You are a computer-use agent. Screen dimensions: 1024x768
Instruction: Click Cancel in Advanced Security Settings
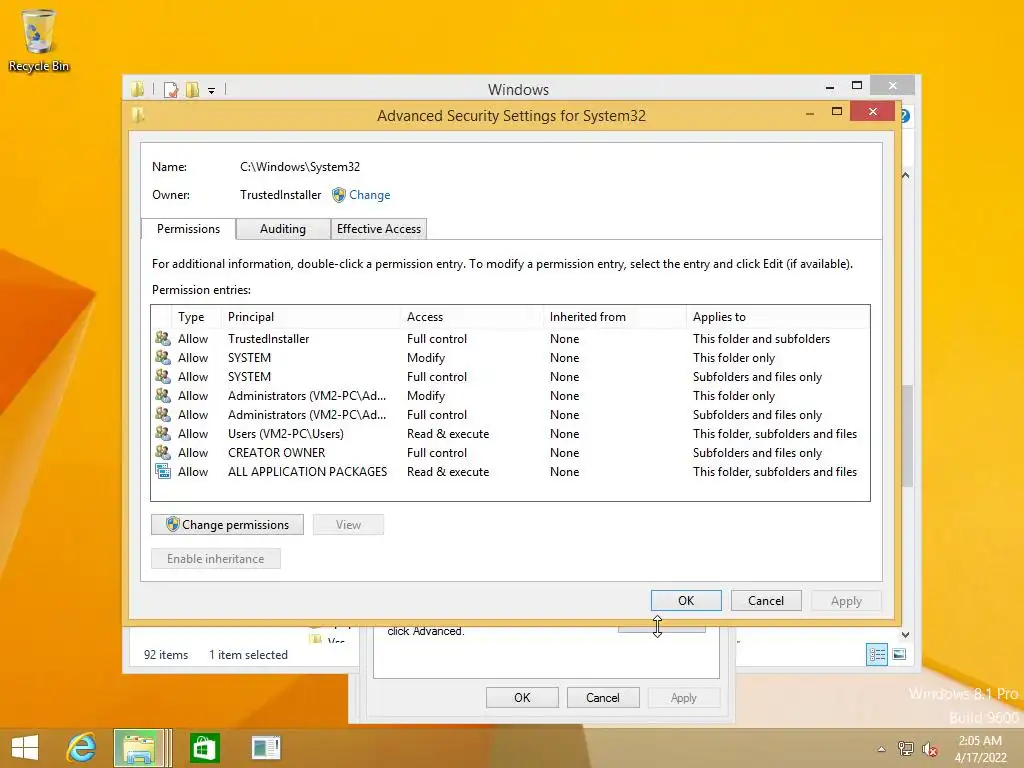pos(765,600)
